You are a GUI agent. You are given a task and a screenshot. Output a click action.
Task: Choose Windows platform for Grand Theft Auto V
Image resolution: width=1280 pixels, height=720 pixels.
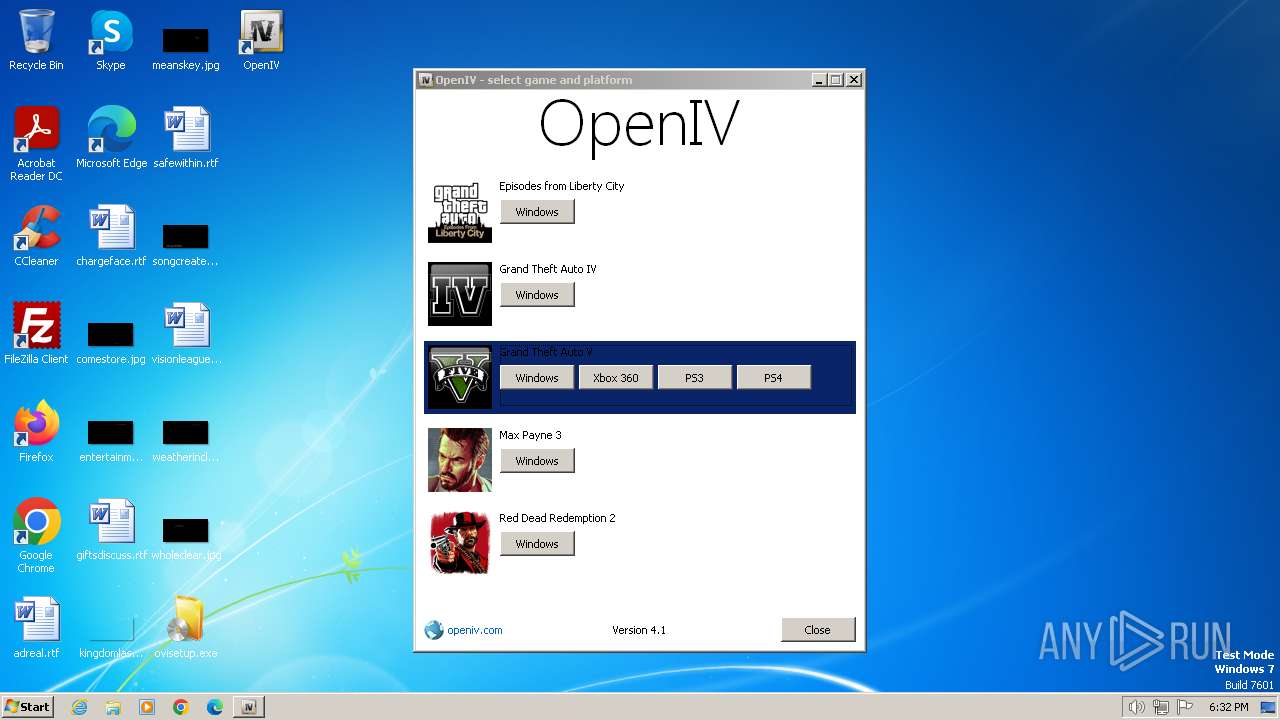537,378
